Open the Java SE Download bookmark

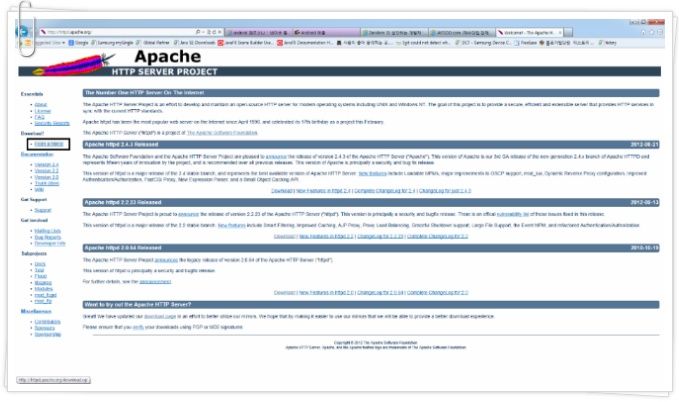[194, 43]
